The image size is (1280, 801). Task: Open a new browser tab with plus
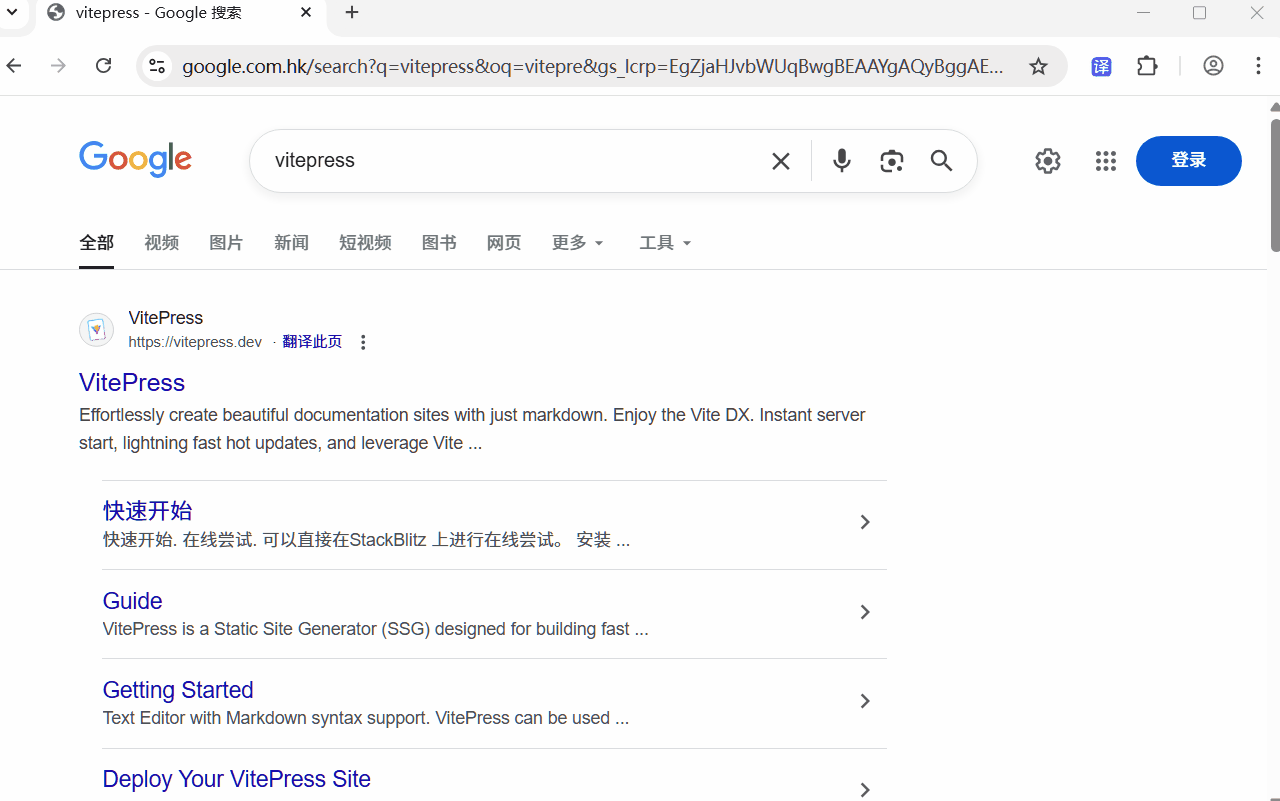tap(351, 13)
